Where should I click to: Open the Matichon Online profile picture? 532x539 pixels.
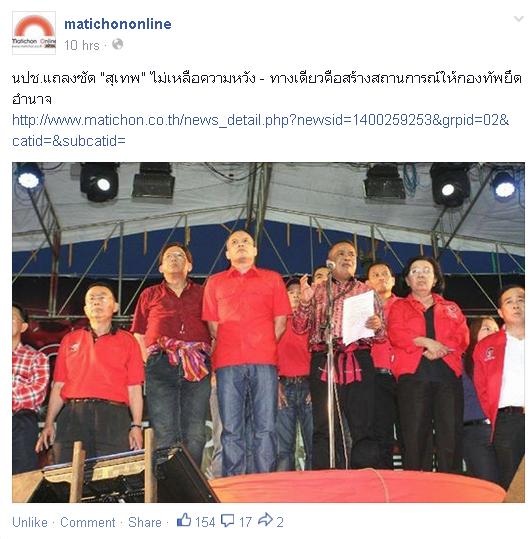click(x=34, y=33)
